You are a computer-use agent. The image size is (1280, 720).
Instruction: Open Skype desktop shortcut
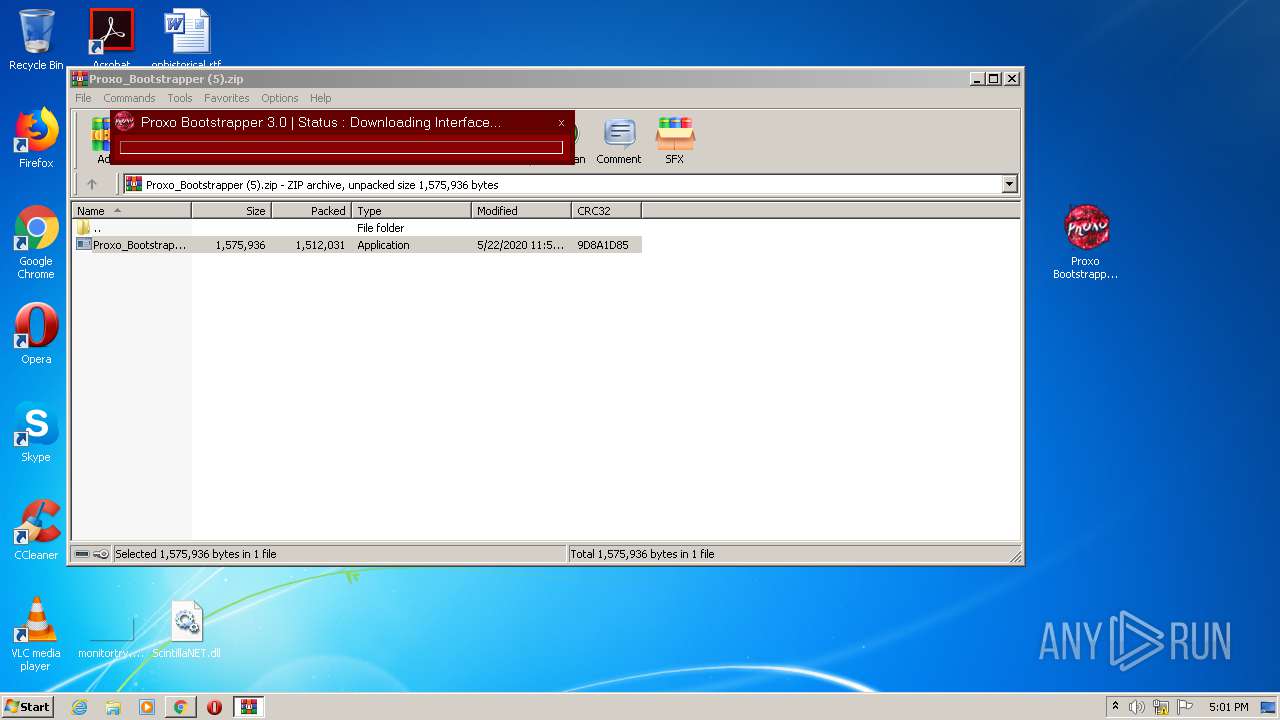tap(36, 432)
